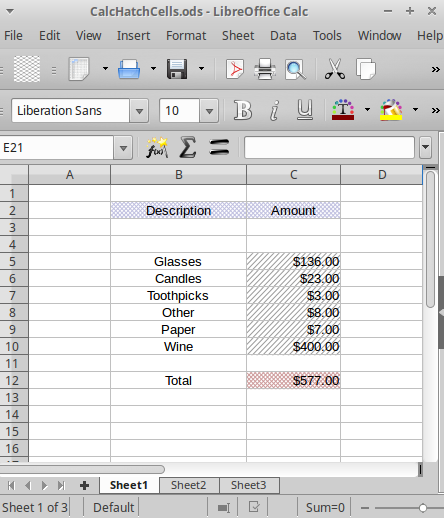Open the Function Wizard icon
The image size is (444, 518).
[x=157, y=147]
